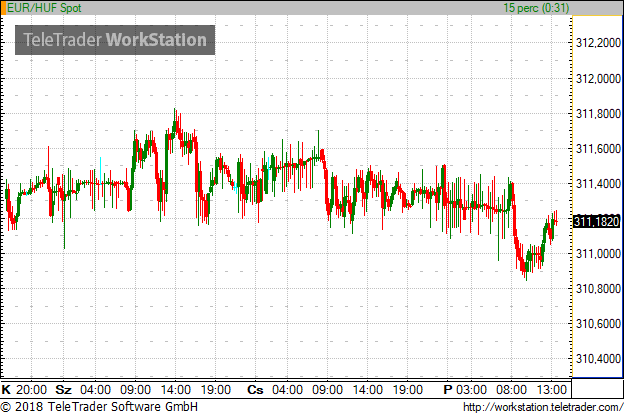Click the 311,4000 price axis label
This screenshot has width=624, height=416.
click(598, 184)
